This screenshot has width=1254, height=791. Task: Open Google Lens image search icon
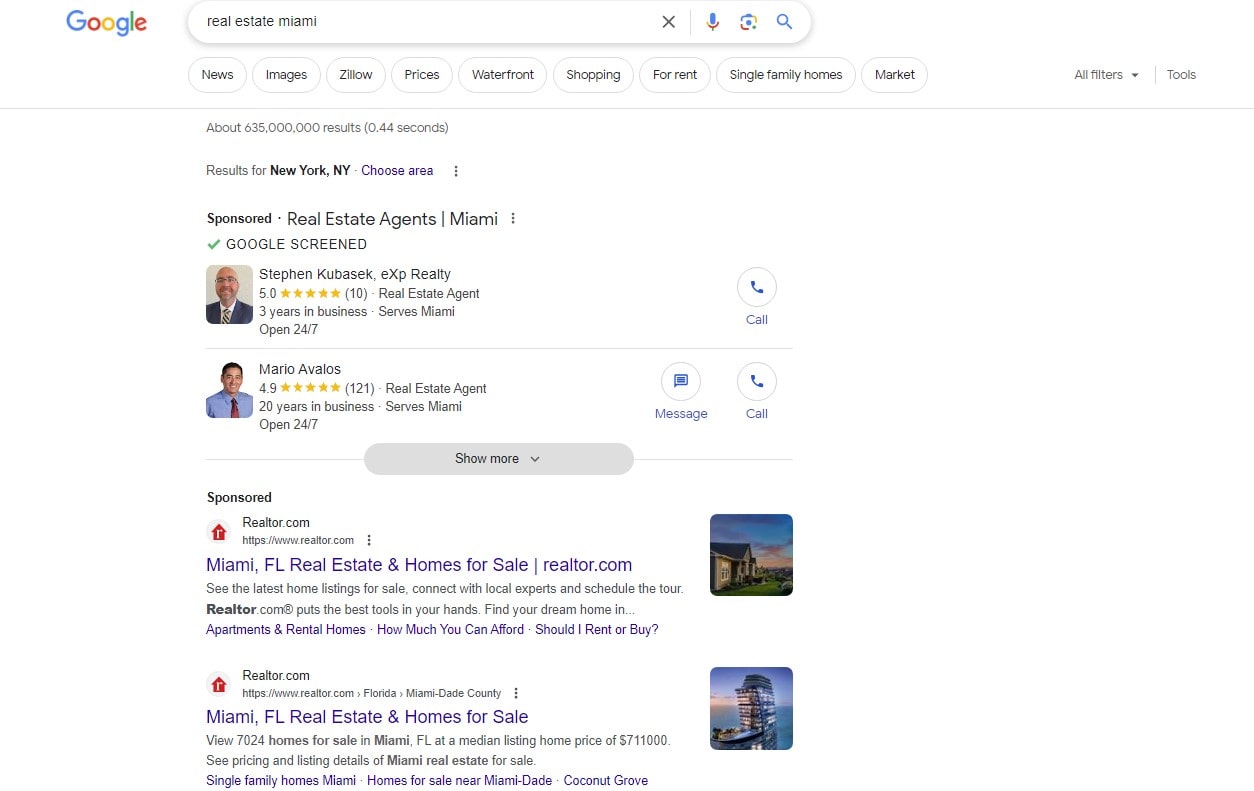pos(748,22)
